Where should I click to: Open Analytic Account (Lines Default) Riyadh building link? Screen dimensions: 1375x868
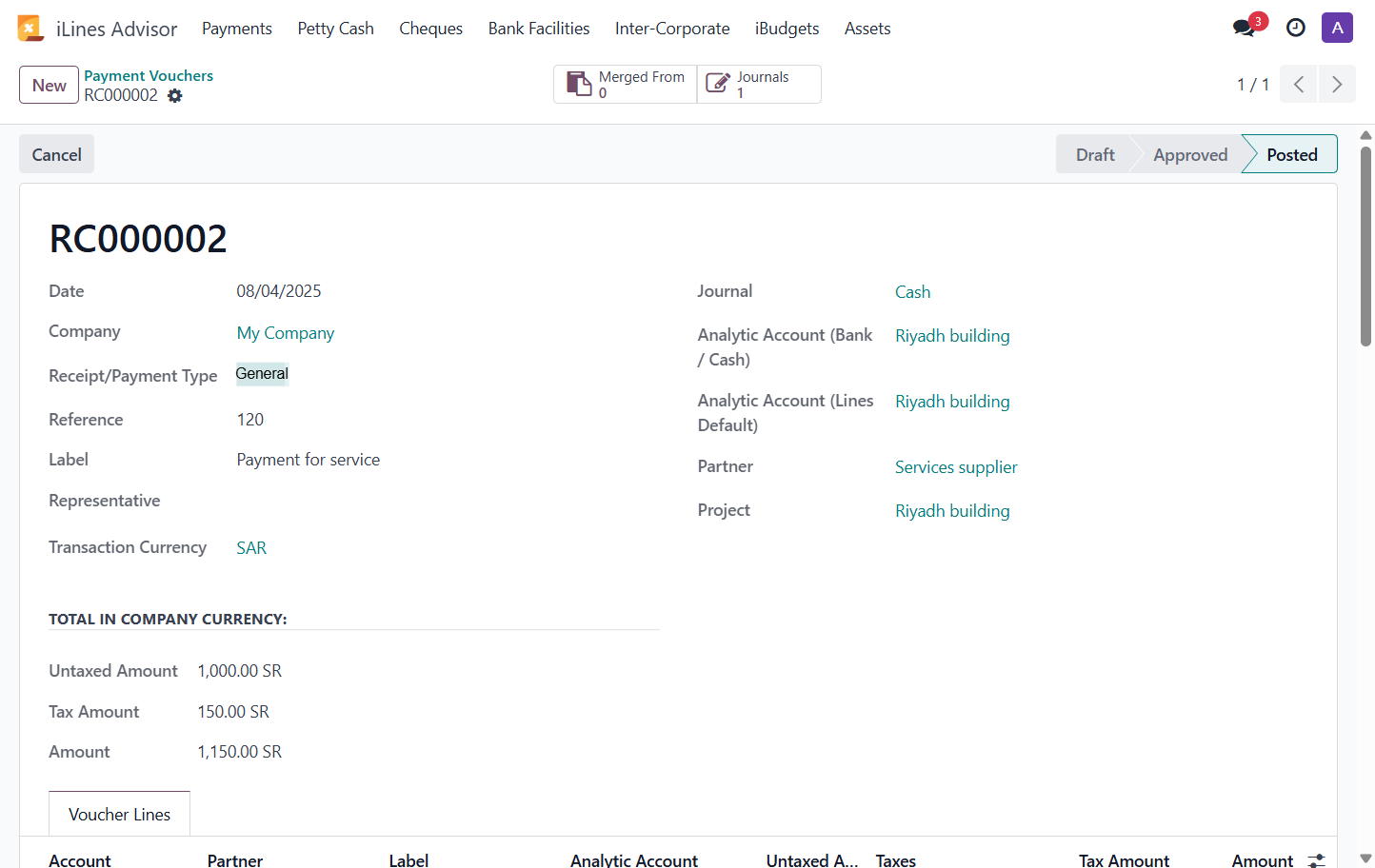pyautogui.click(x=952, y=402)
